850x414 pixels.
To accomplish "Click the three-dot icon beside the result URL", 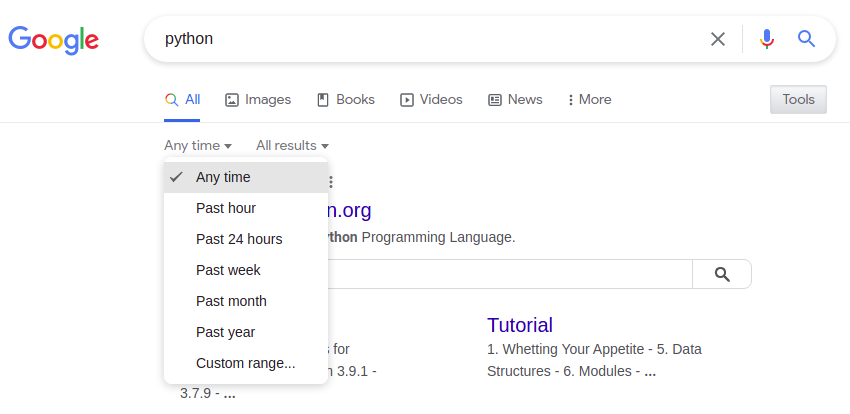I will pos(331,182).
